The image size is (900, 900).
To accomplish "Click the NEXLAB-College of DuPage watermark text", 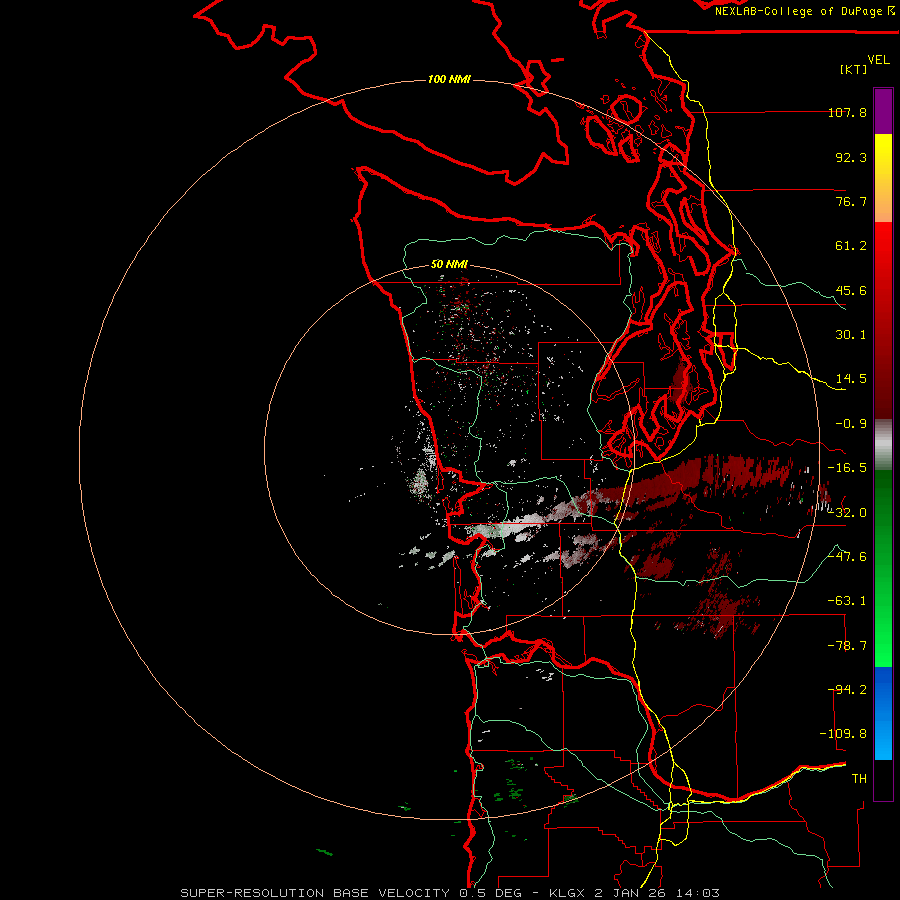I will coord(805,11).
